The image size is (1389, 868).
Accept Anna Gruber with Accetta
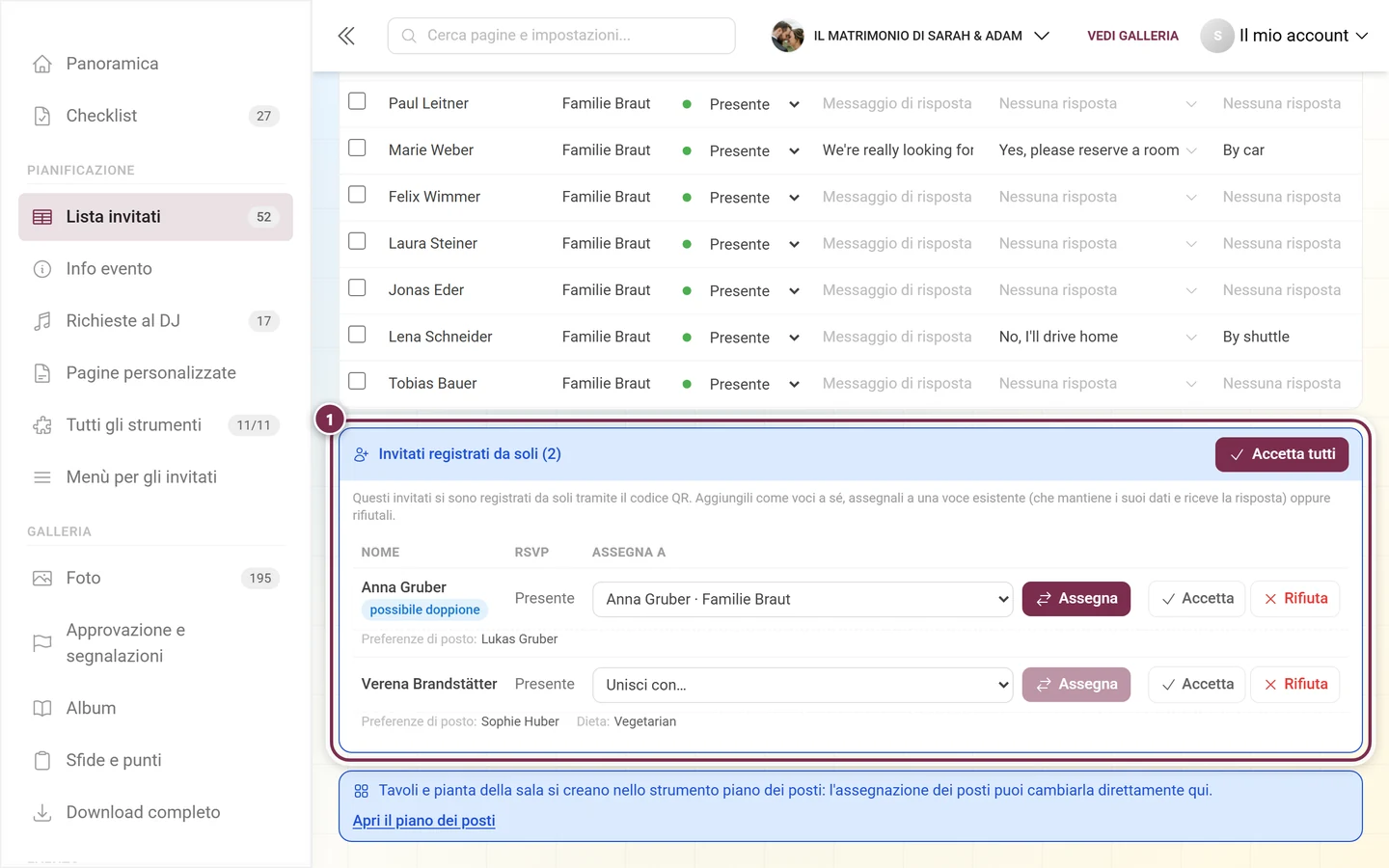(x=1197, y=599)
